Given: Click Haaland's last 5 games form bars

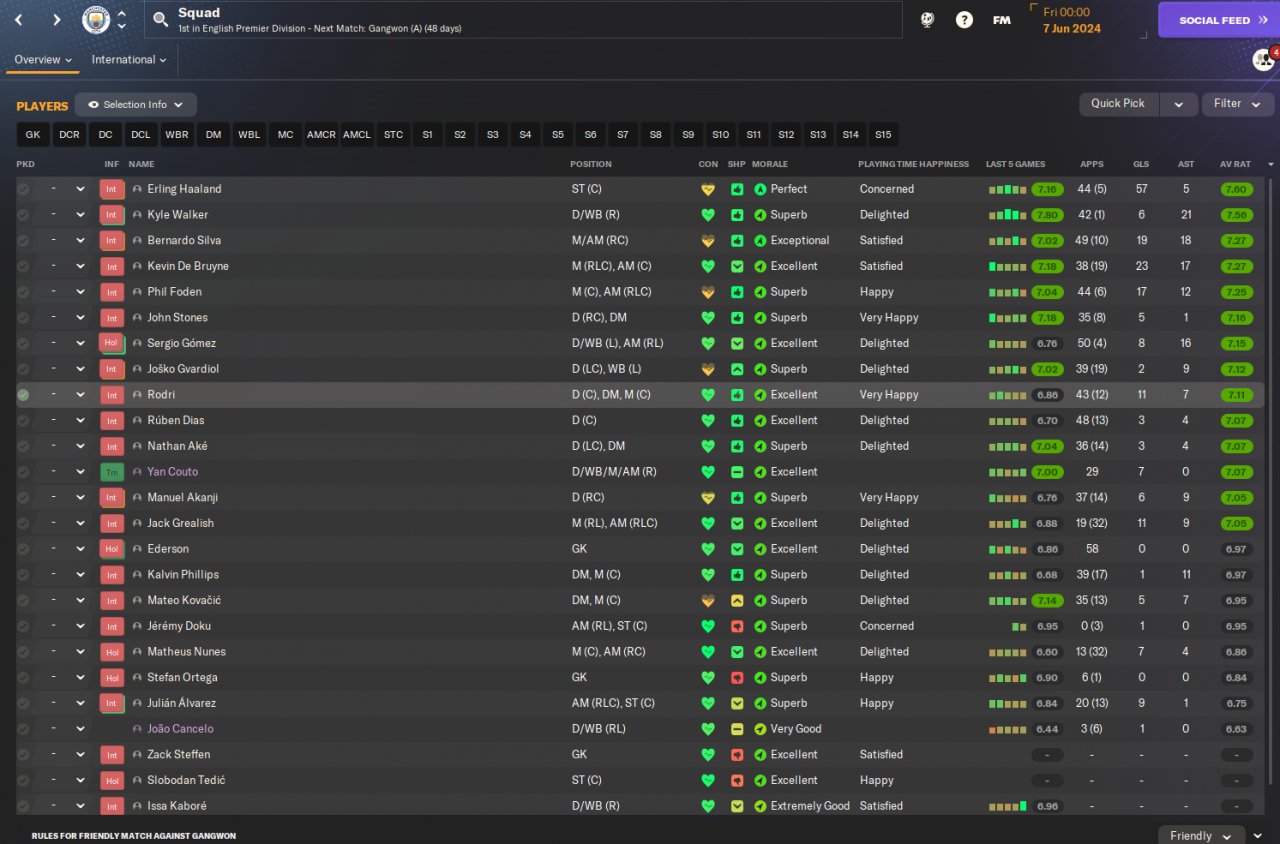Looking at the screenshot, I should click(x=1007, y=189).
